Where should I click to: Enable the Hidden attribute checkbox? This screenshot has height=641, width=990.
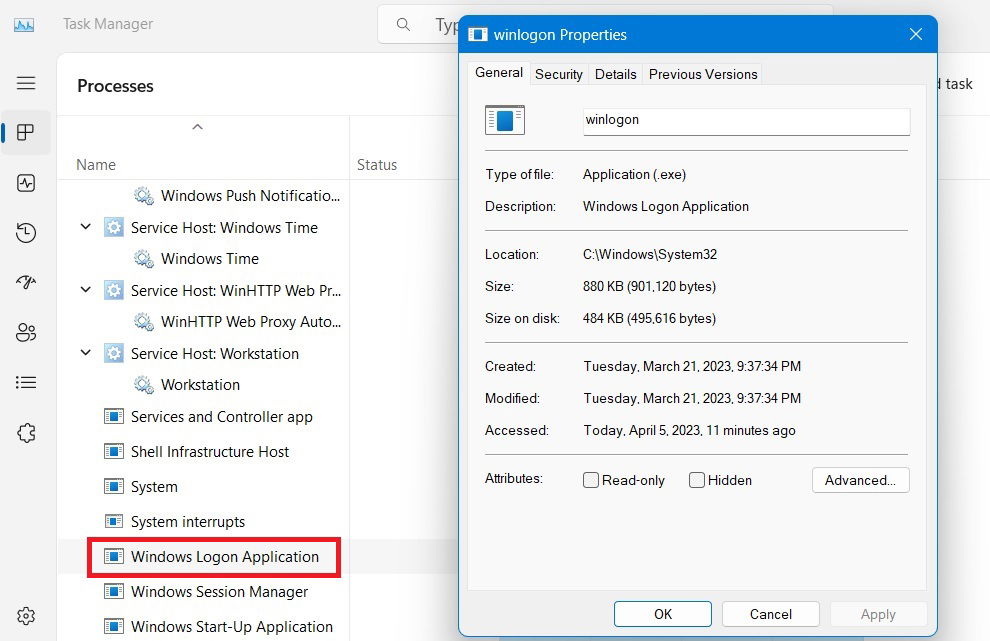[696, 480]
